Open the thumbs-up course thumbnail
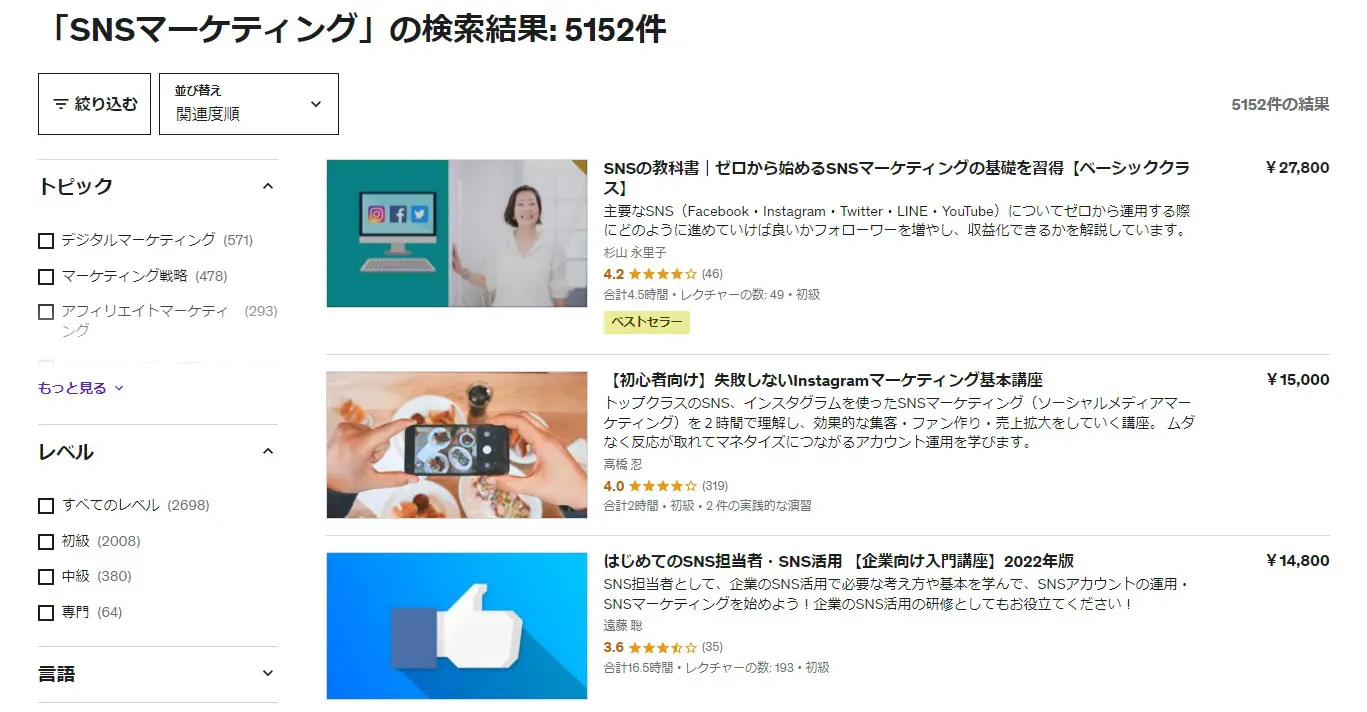This screenshot has height=712, width=1367. tap(457, 626)
